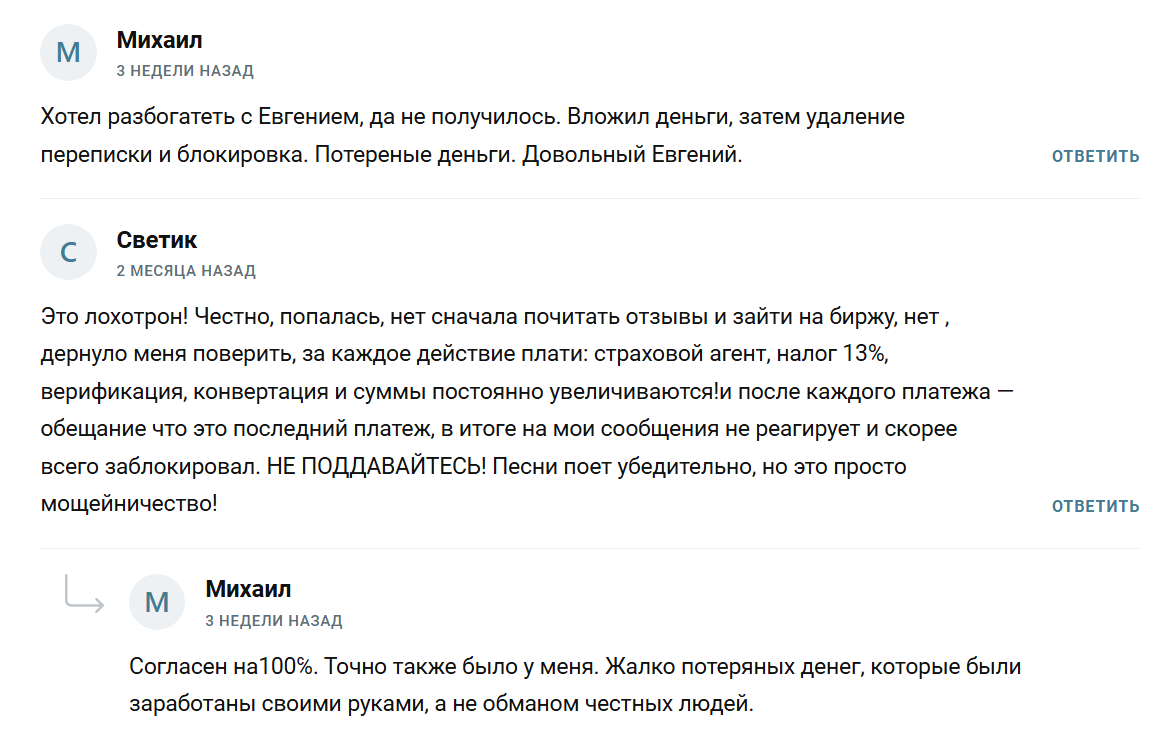Click the avatar on Михаил's nested reply

click(x=157, y=602)
